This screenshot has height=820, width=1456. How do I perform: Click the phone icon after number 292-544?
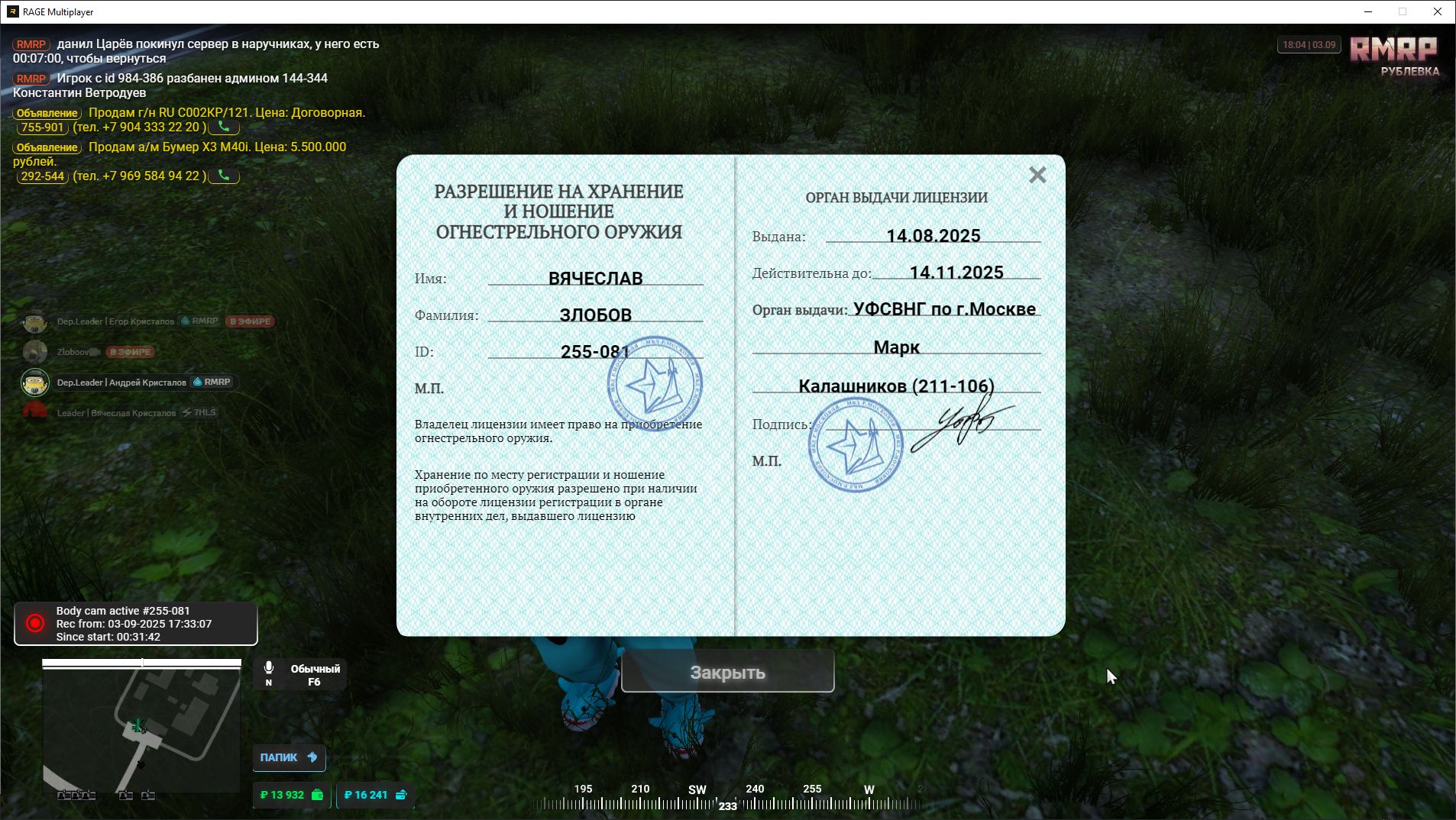(x=224, y=176)
